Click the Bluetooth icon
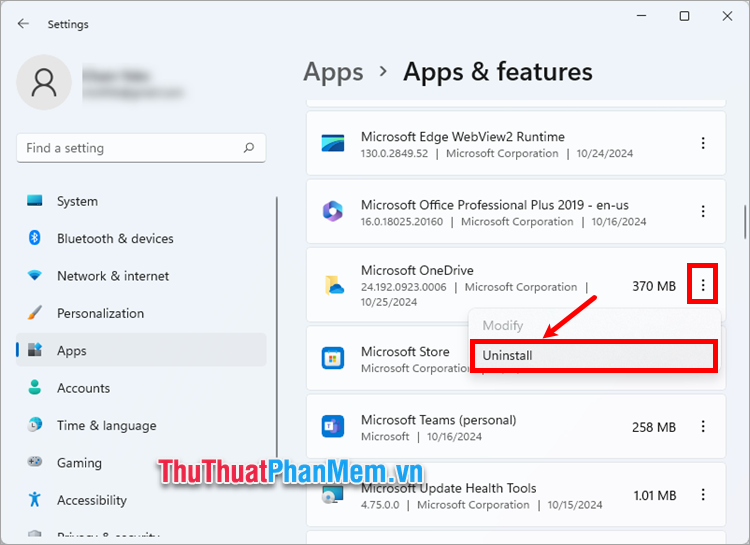The image size is (750, 545). pos(34,238)
